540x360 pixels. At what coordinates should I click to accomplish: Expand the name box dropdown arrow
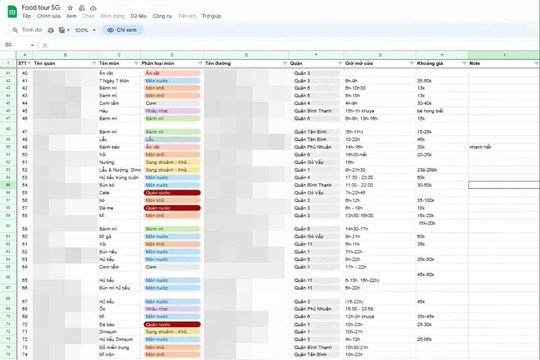point(32,45)
